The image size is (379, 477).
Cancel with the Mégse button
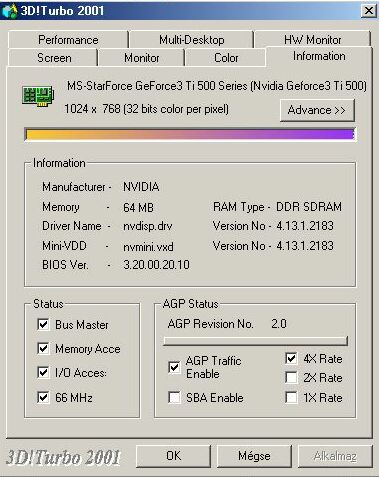click(254, 456)
